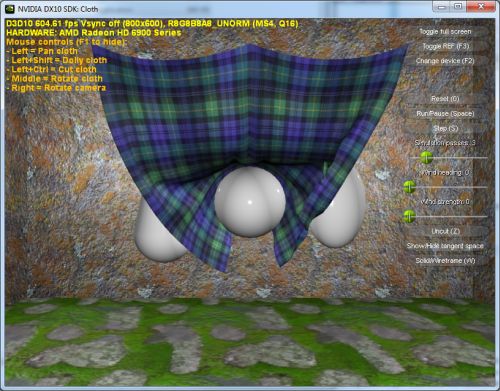Minimize the Cloth SDK window
Screen dimensions: 500x391
click(x=442, y=6)
